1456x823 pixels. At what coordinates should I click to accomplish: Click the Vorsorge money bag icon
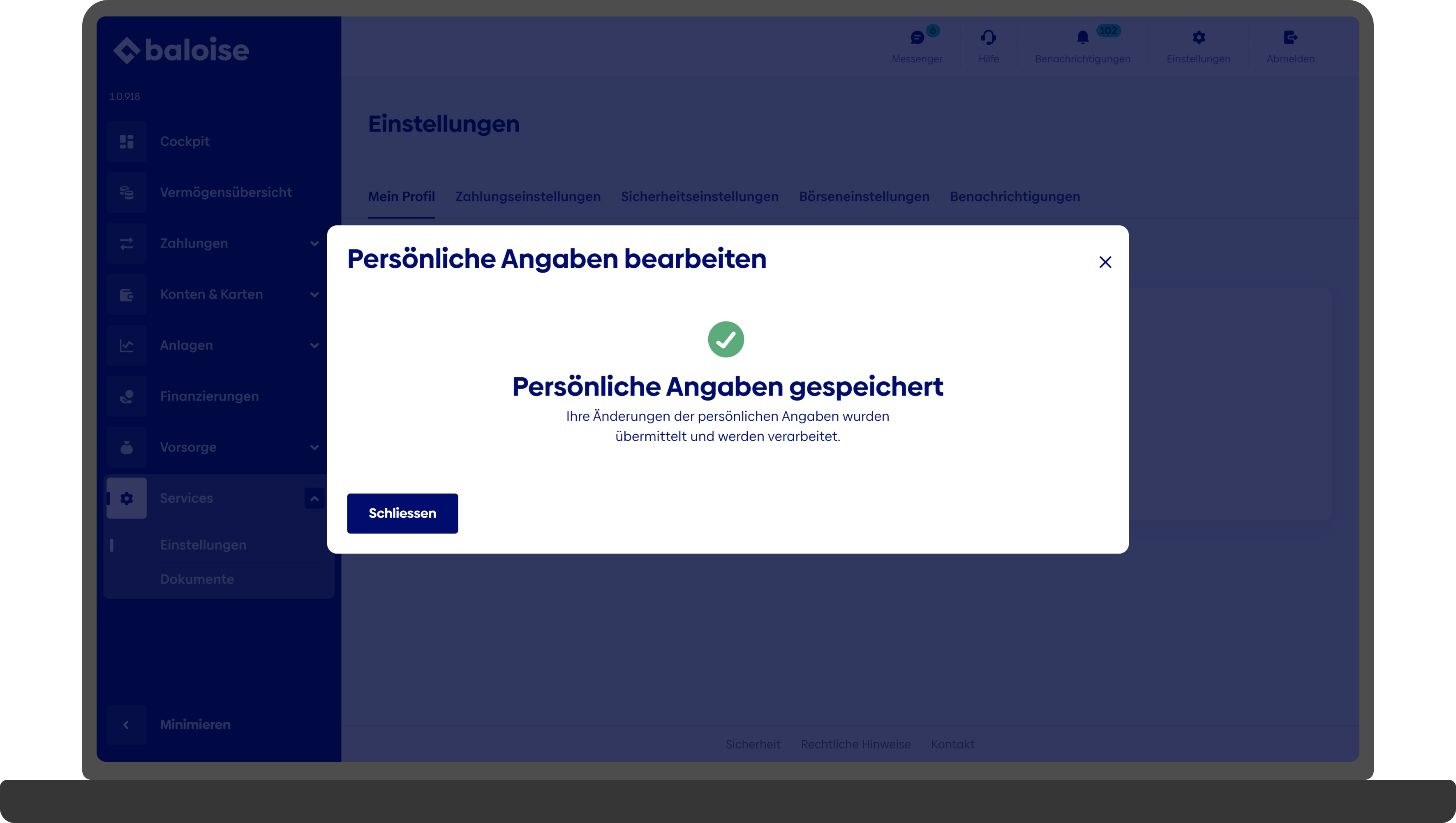click(x=127, y=447)
